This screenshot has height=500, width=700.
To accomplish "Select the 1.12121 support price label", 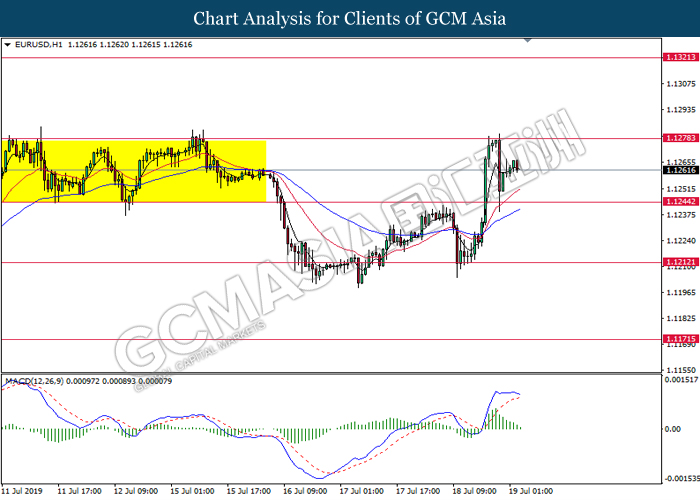I will point(681,262).
